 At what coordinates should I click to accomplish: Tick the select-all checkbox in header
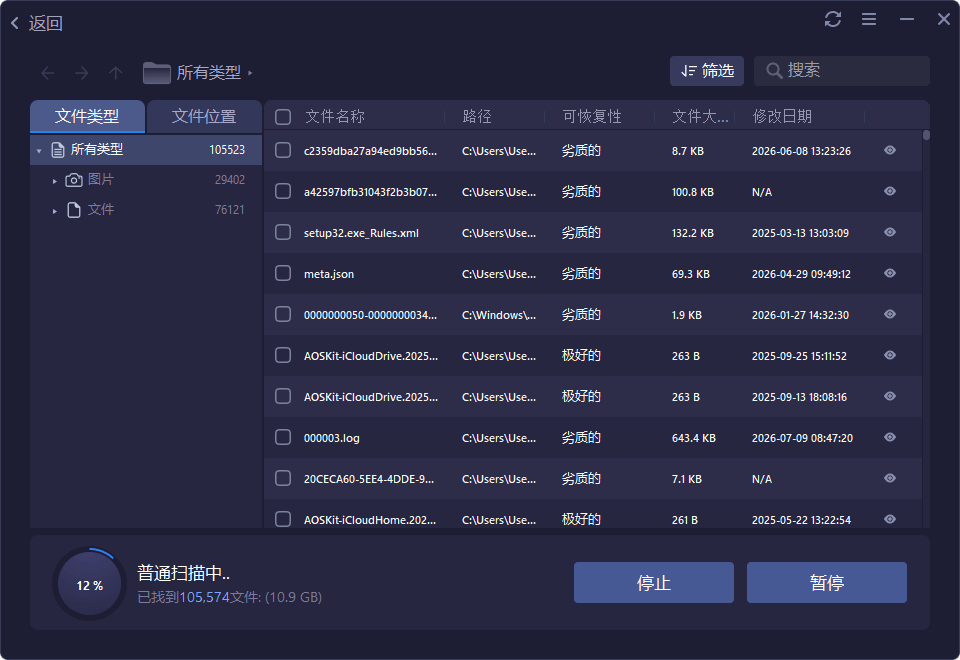[x=283, y=116]
